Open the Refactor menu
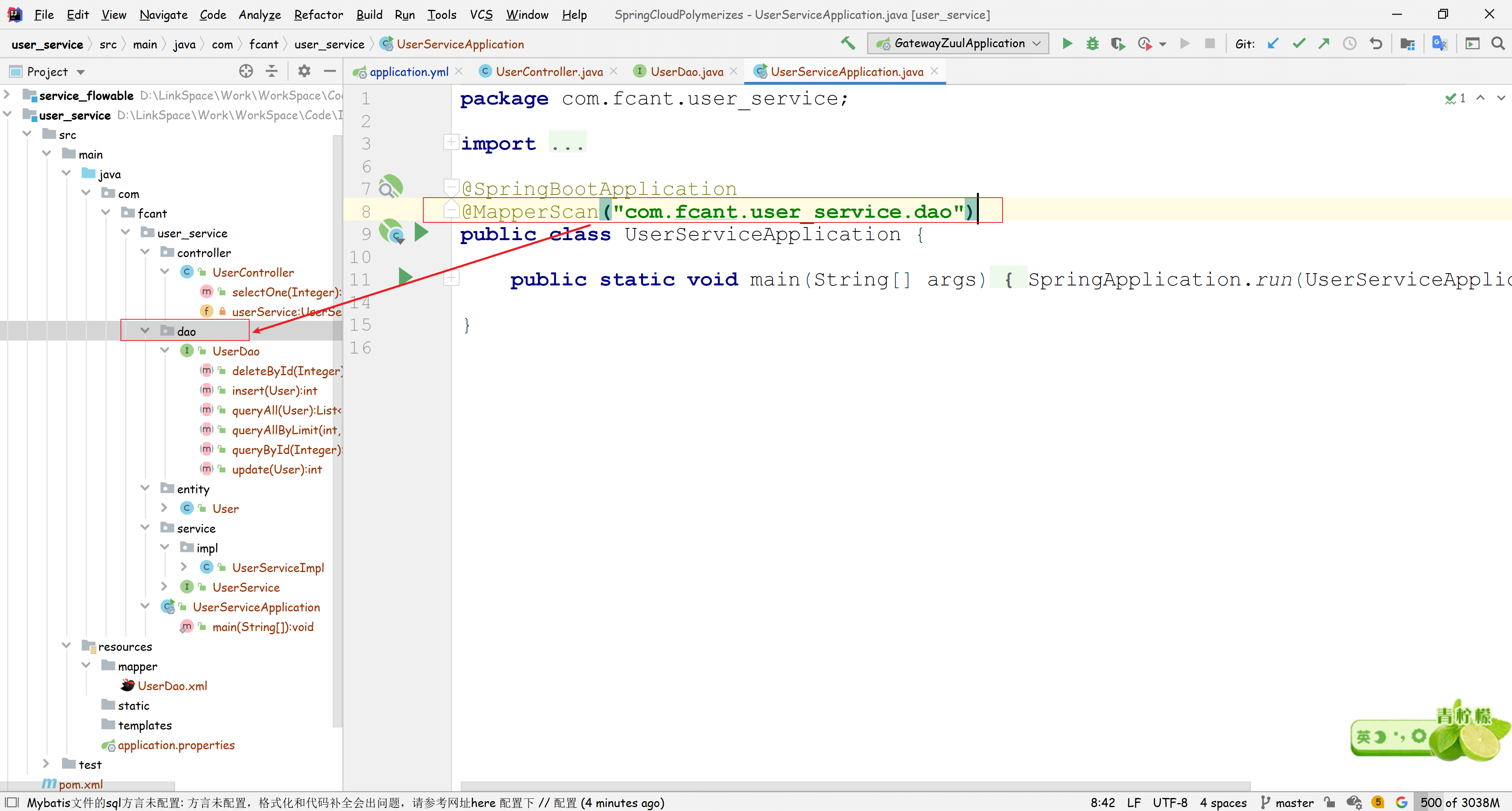The height and width of the screenshot is (811, 1512). point(318,15)
